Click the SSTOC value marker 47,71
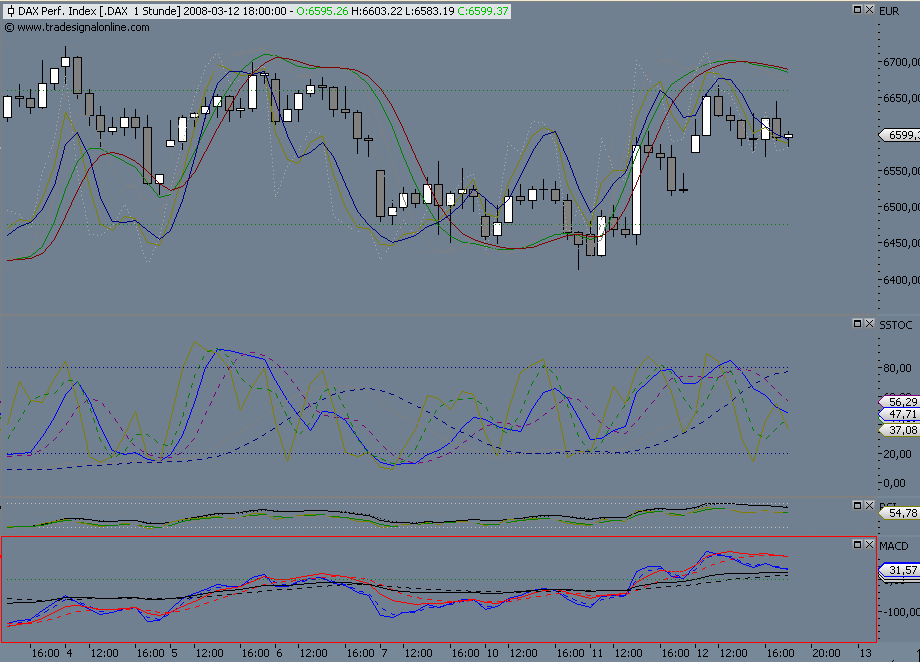The height and width of the screenshot is (662, 920). tap(901, 414)
